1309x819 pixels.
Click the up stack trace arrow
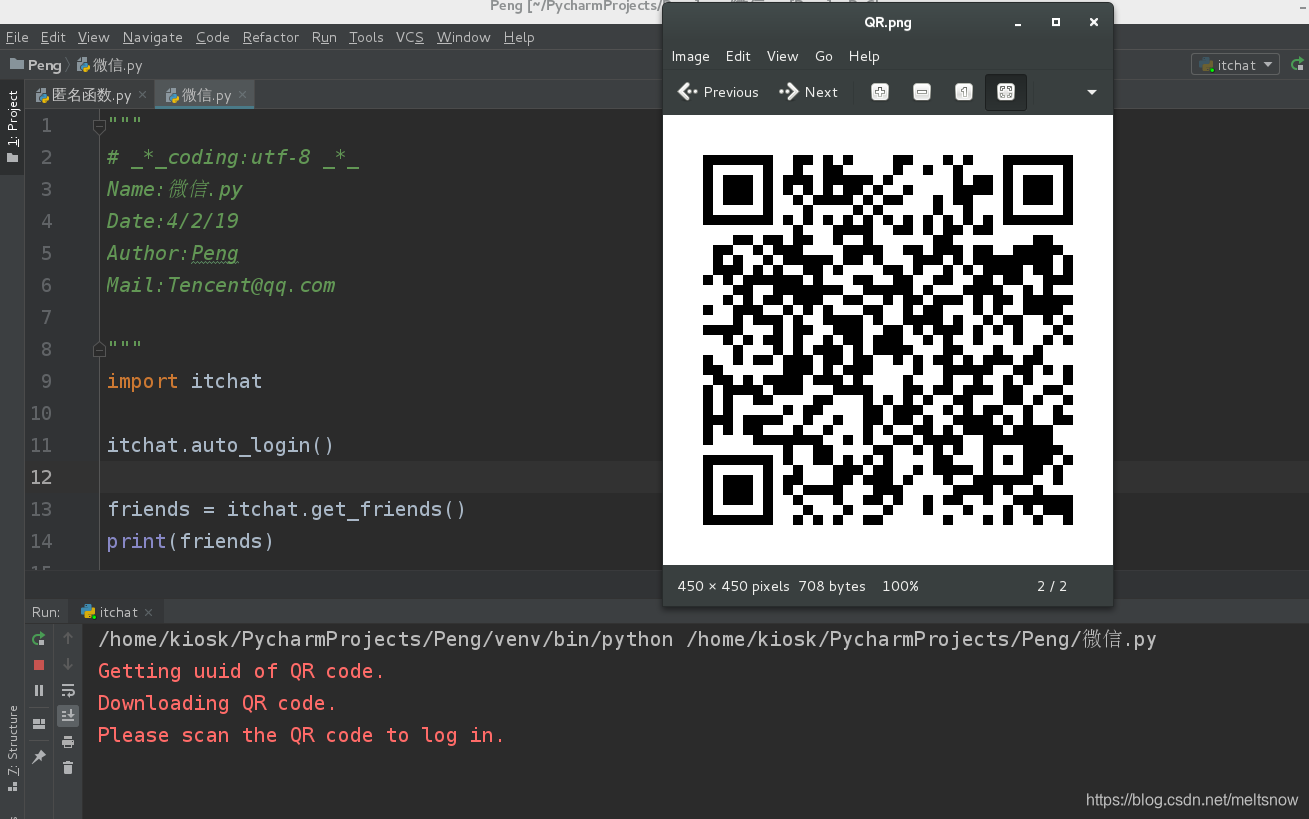click(x=68, y=638)
